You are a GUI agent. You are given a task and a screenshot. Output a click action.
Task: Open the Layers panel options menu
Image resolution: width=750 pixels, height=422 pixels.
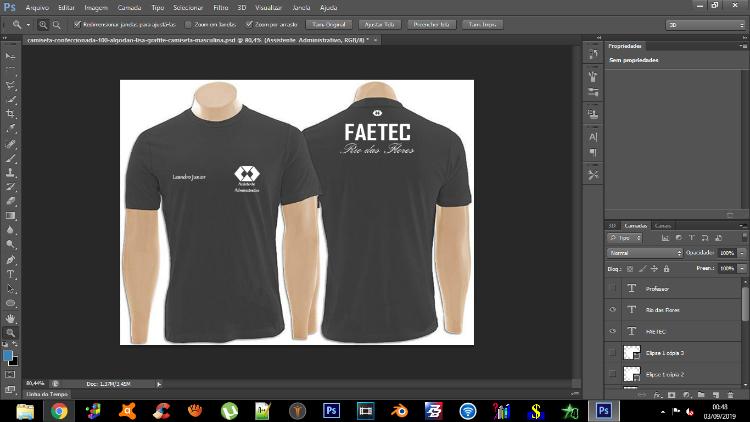742,225
